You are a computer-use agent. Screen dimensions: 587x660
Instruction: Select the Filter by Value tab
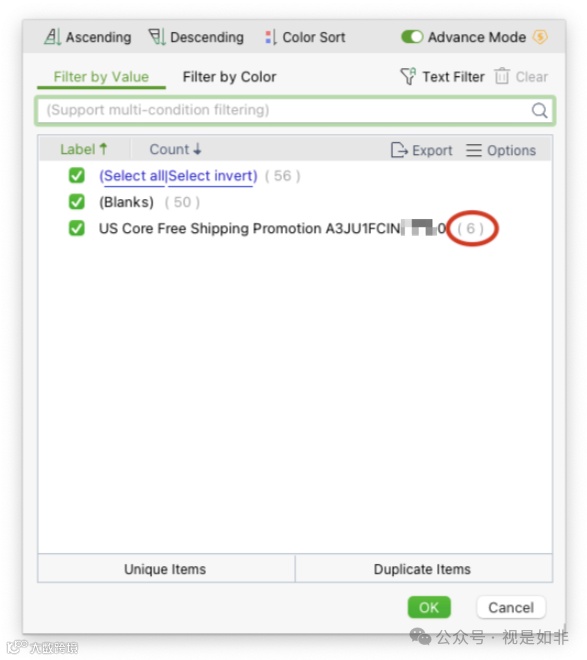pyautogui.click(x=101, y=77)
